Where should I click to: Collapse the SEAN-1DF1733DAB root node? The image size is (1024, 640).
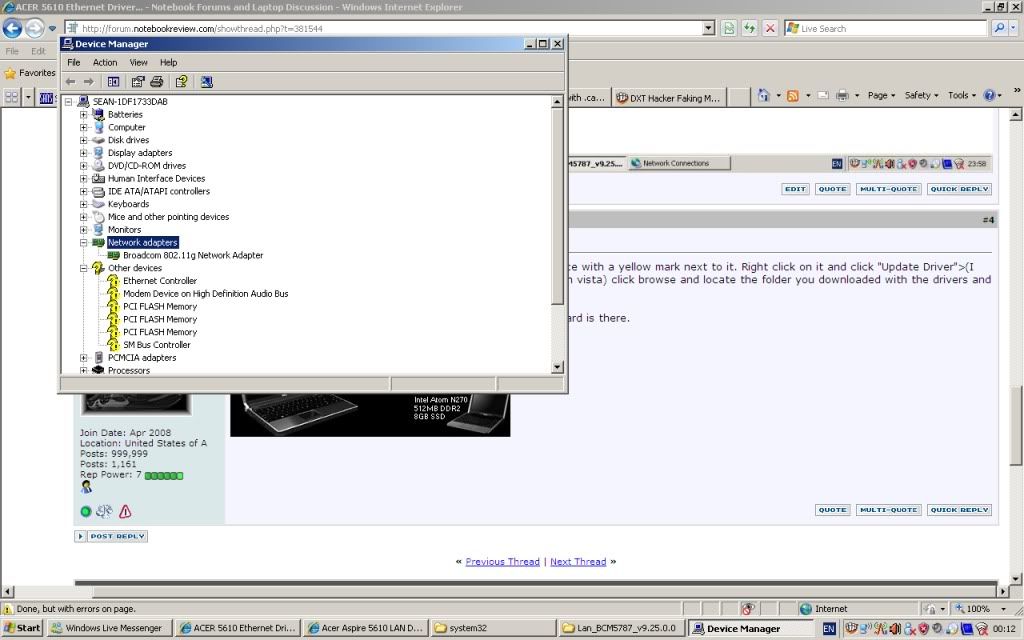69,102
